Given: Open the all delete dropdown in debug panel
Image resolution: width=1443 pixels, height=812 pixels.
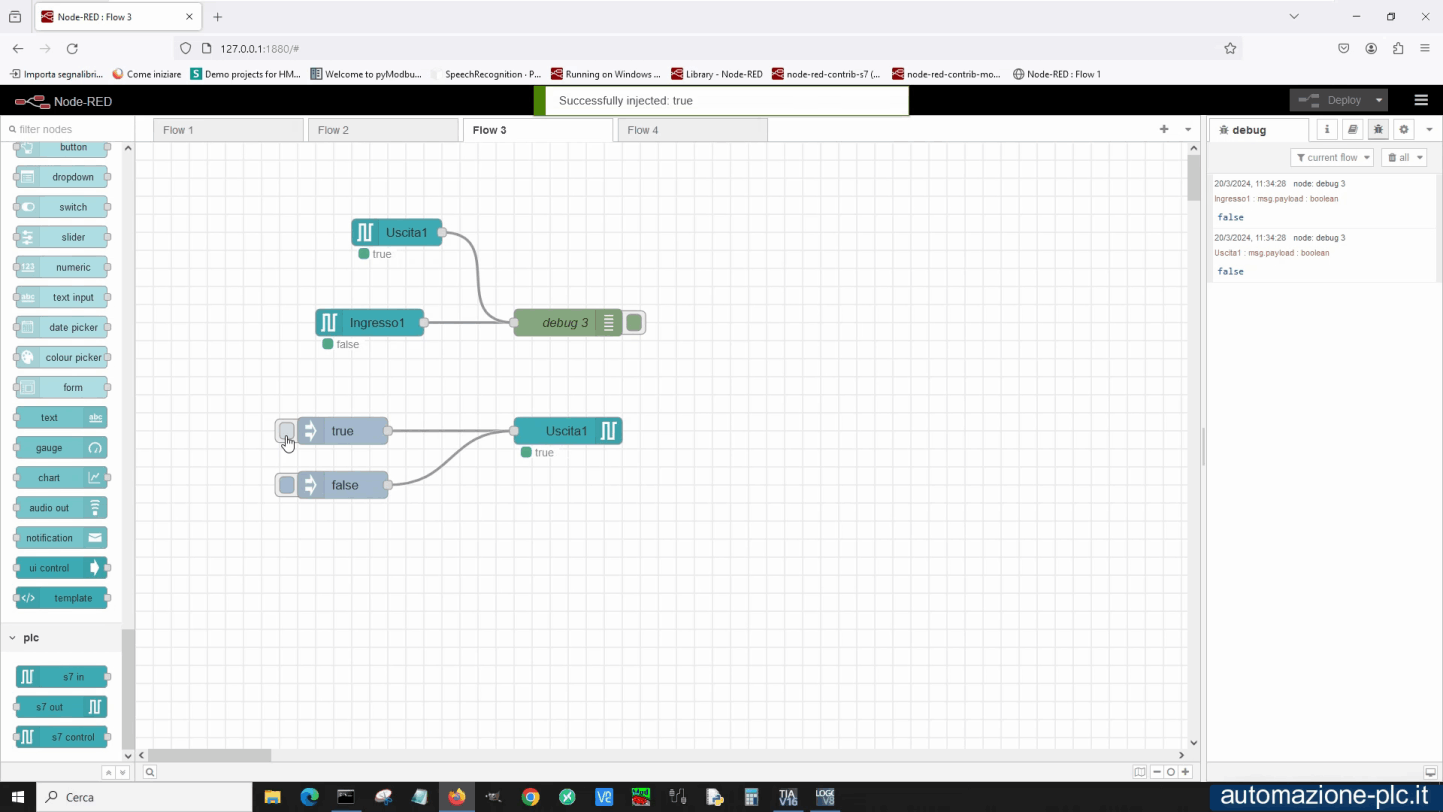Looking at the screenshot, I should (x=1404, y=157).
